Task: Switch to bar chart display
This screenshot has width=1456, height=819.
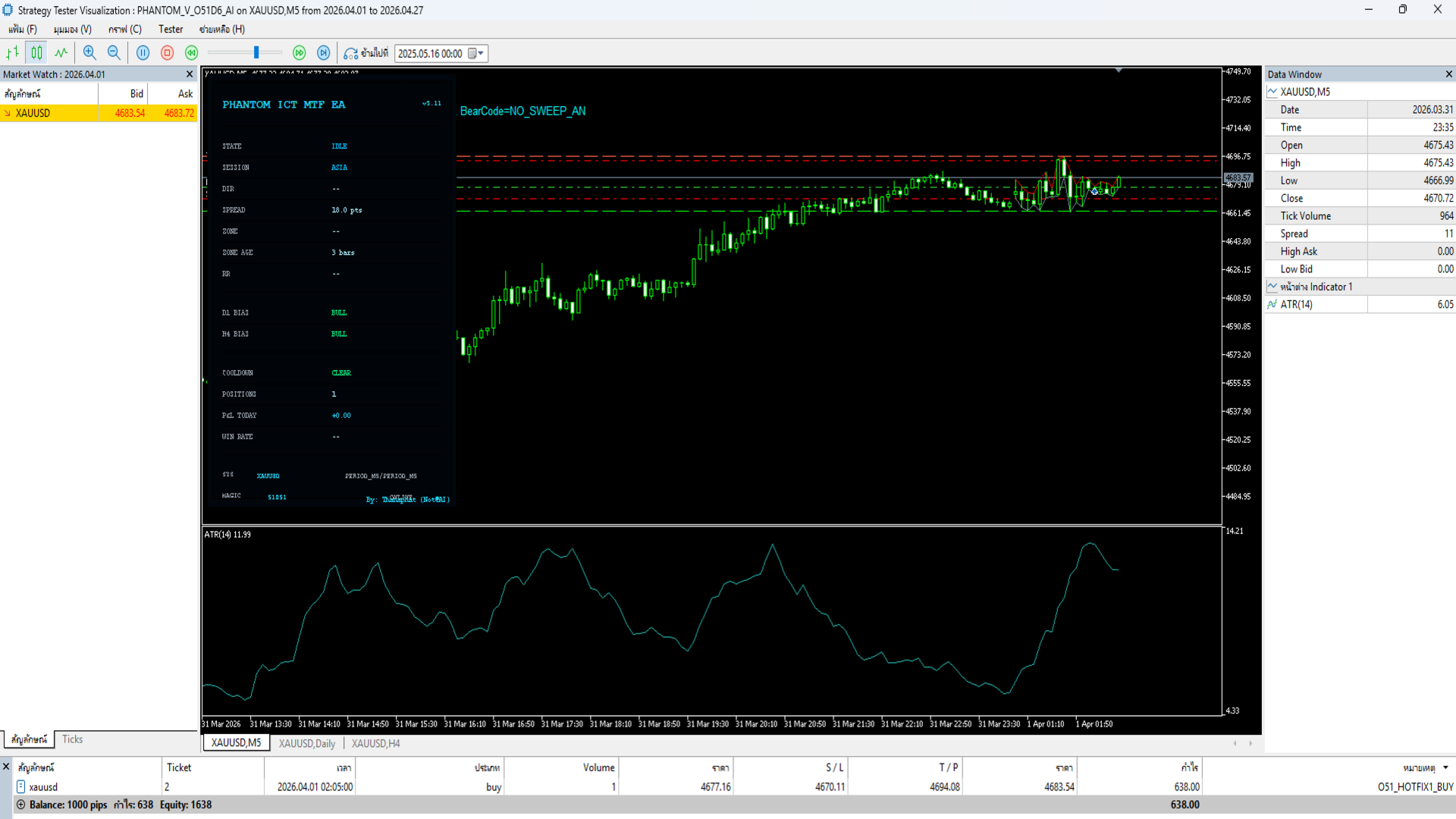Action: [x=13, y=53]
